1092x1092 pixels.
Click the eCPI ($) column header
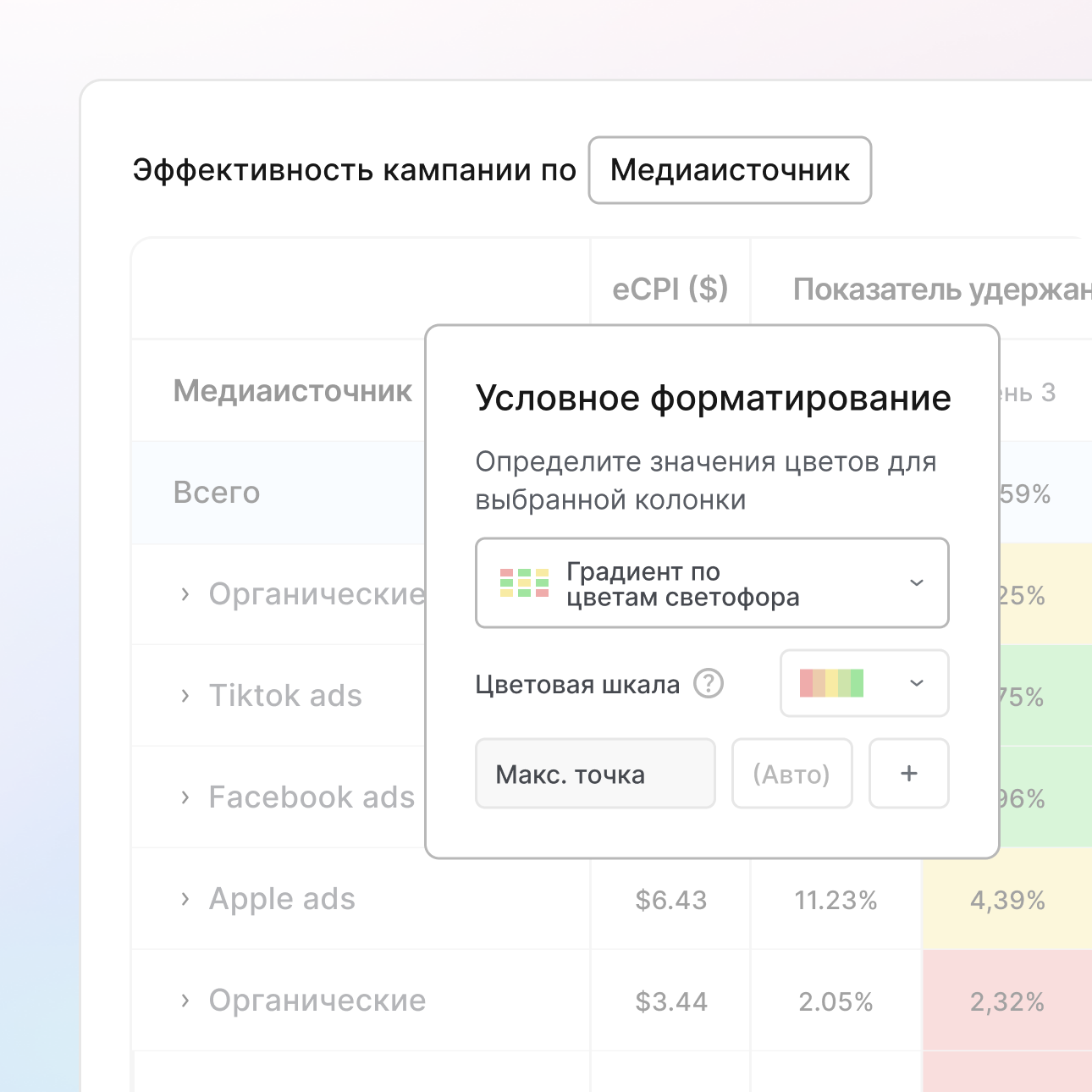670,290
